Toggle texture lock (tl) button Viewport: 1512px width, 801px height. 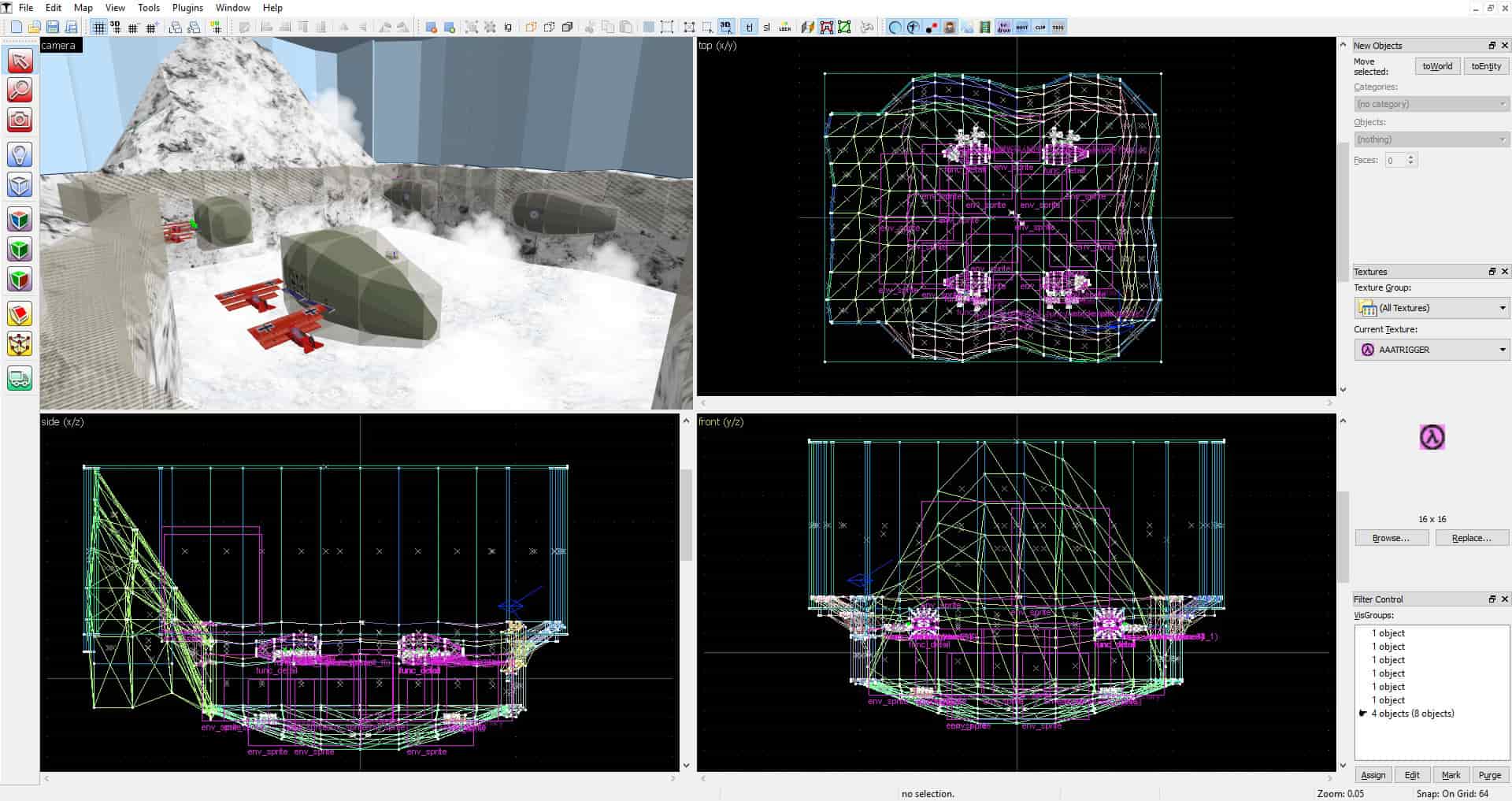[749, 28]
